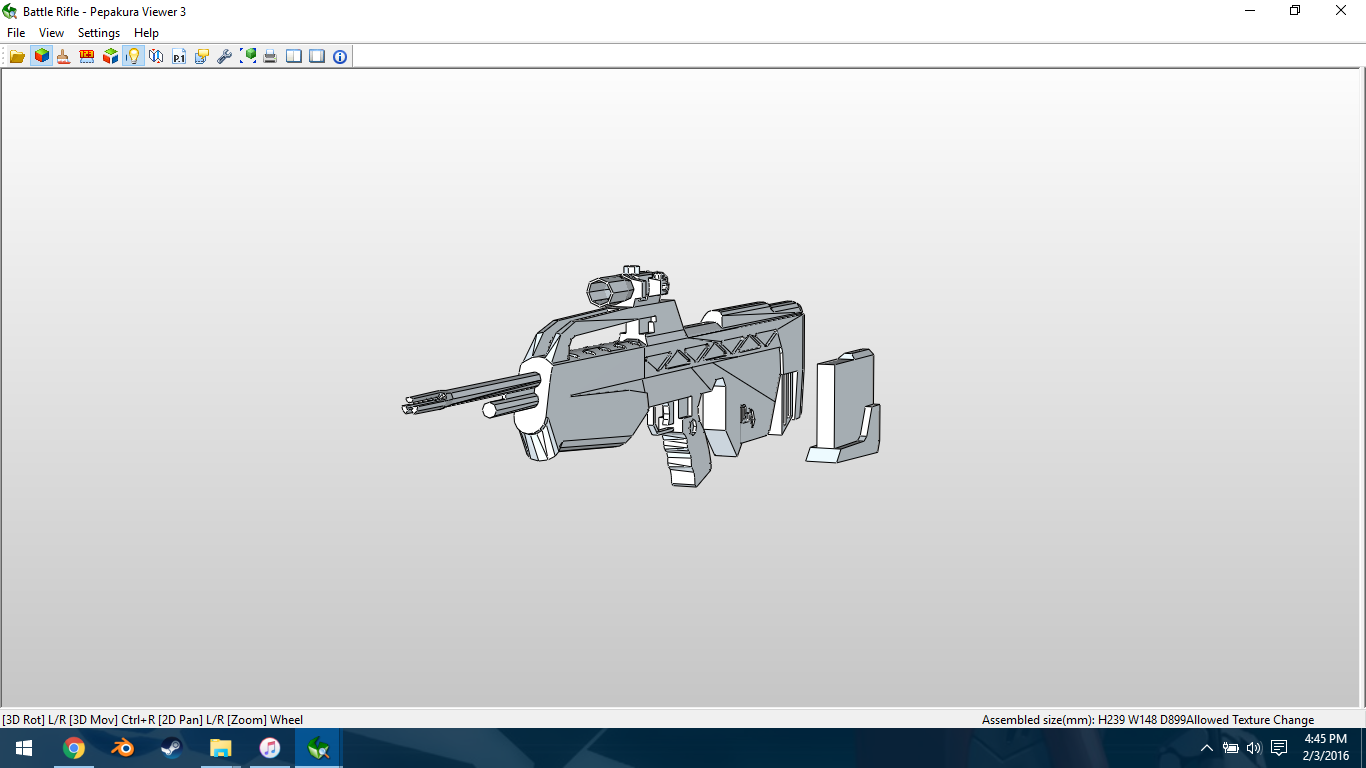Open File Explorer from the taskbar
Viewport: 1366px width, 768px height.
pyautogui.click(x=221, y=748)
